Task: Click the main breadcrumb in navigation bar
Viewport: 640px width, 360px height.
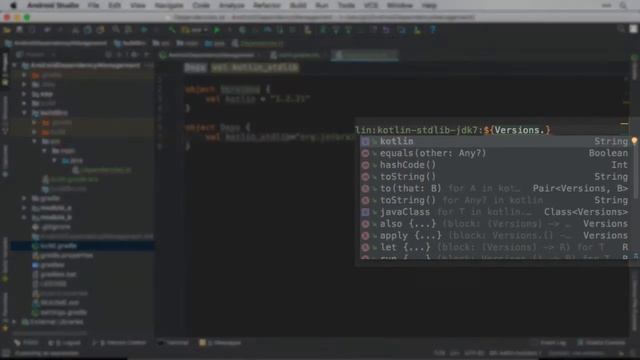Action: 187,43
